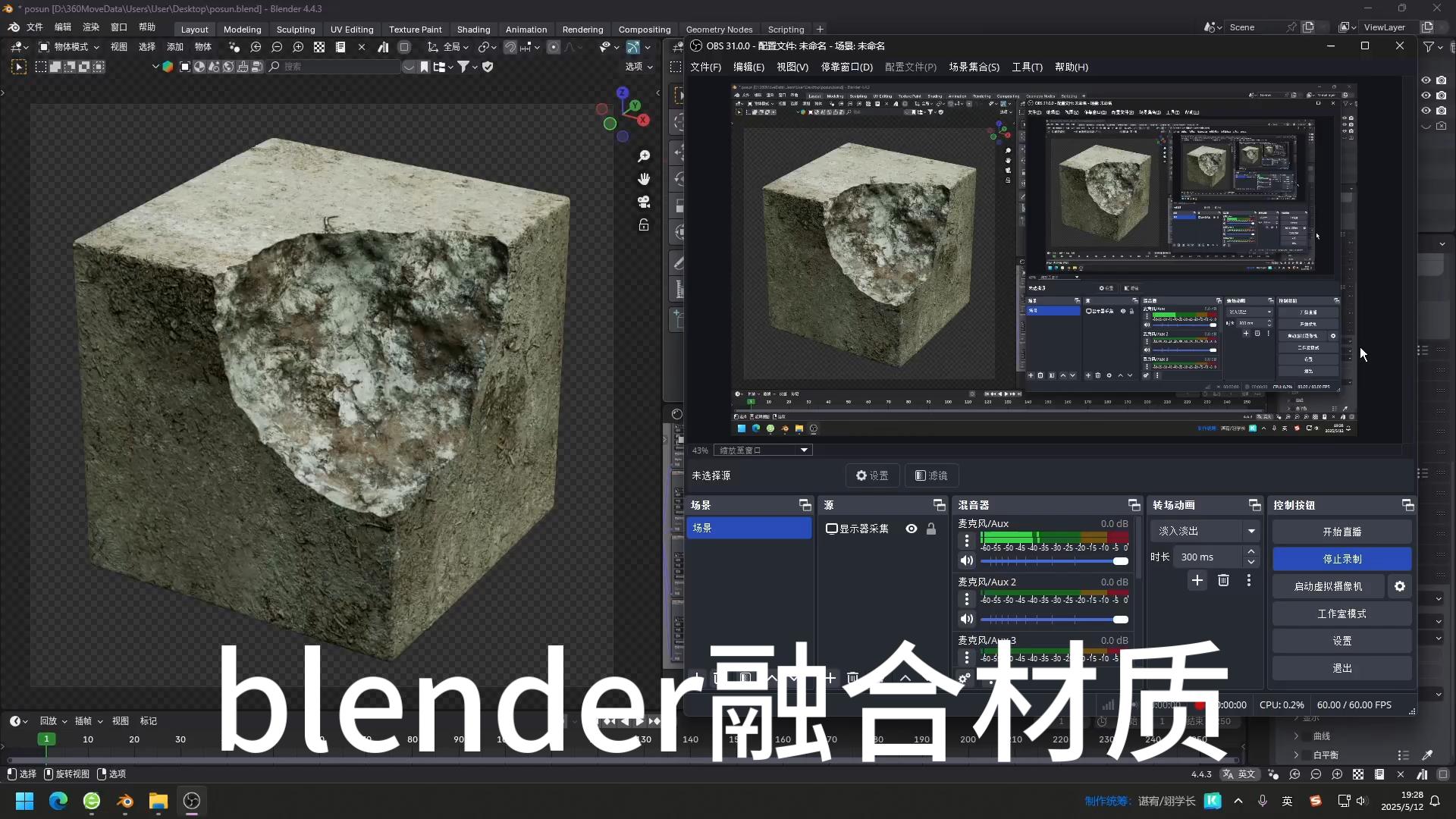Image resolution: width=1456 pixels, height=819 pixels.
Task: Click the 停止录制 button
Action: (1341, 559)
